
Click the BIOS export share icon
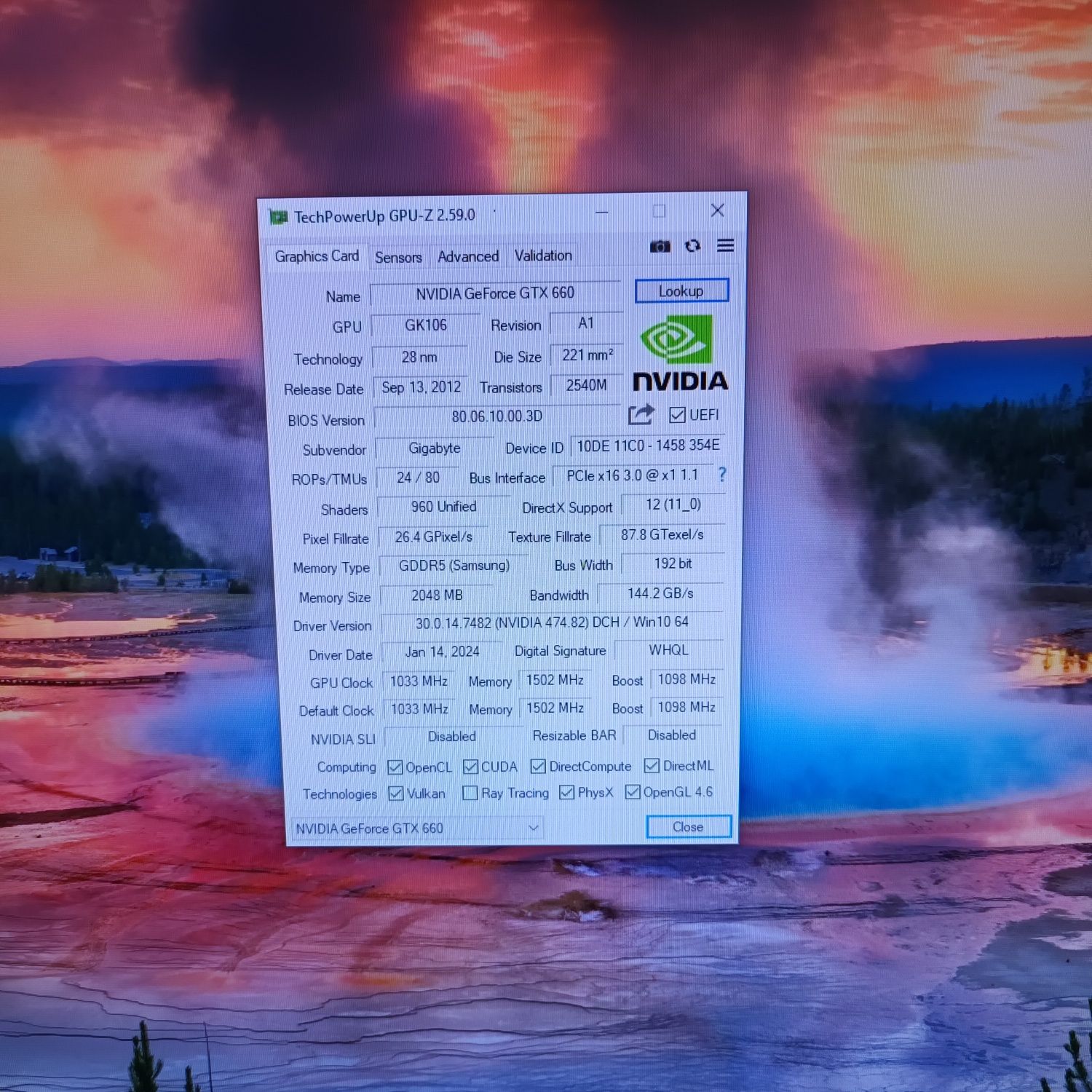coord(641,415)
